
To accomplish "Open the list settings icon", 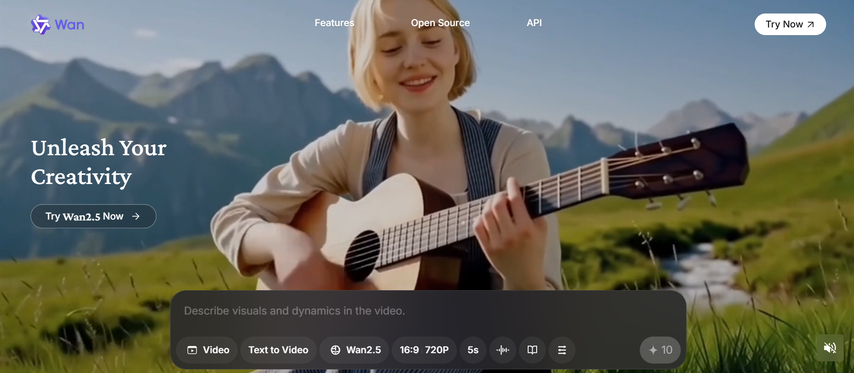I will coord(562,350).
